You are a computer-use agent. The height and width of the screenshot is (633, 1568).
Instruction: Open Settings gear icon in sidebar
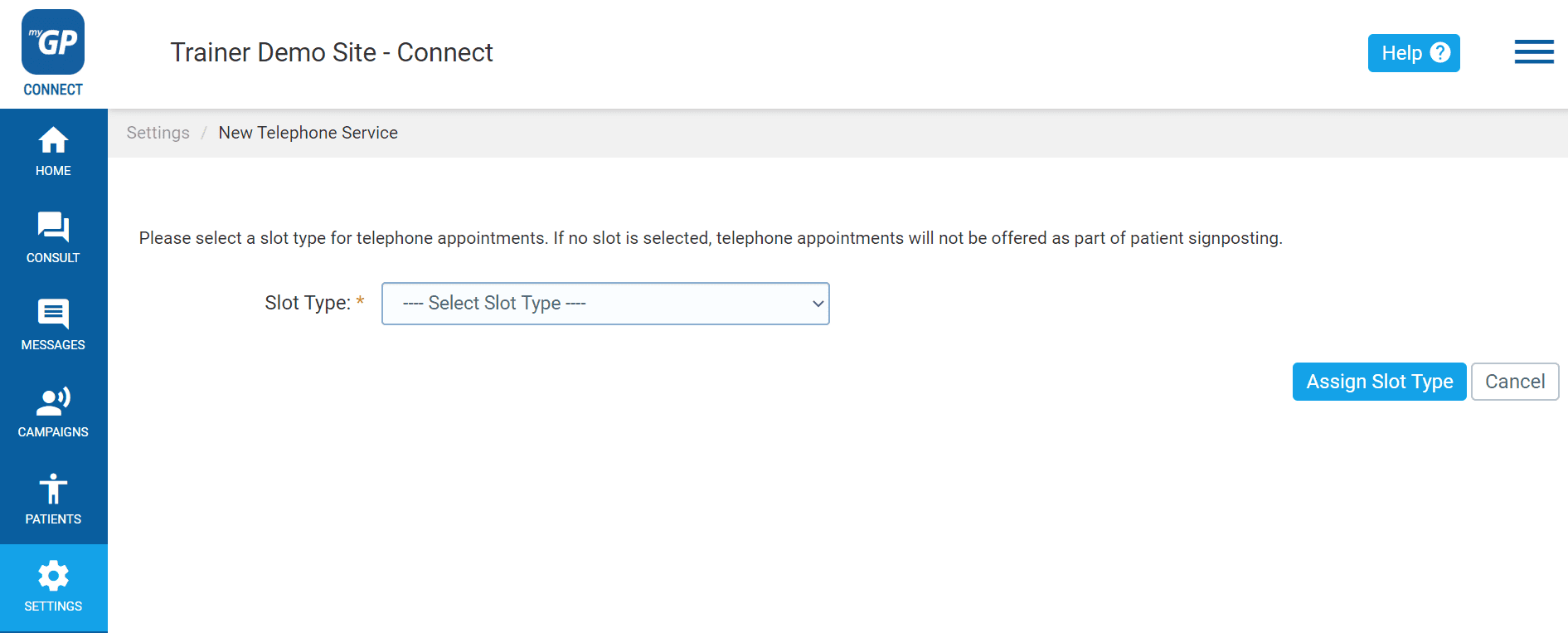[x=53, y=576]
